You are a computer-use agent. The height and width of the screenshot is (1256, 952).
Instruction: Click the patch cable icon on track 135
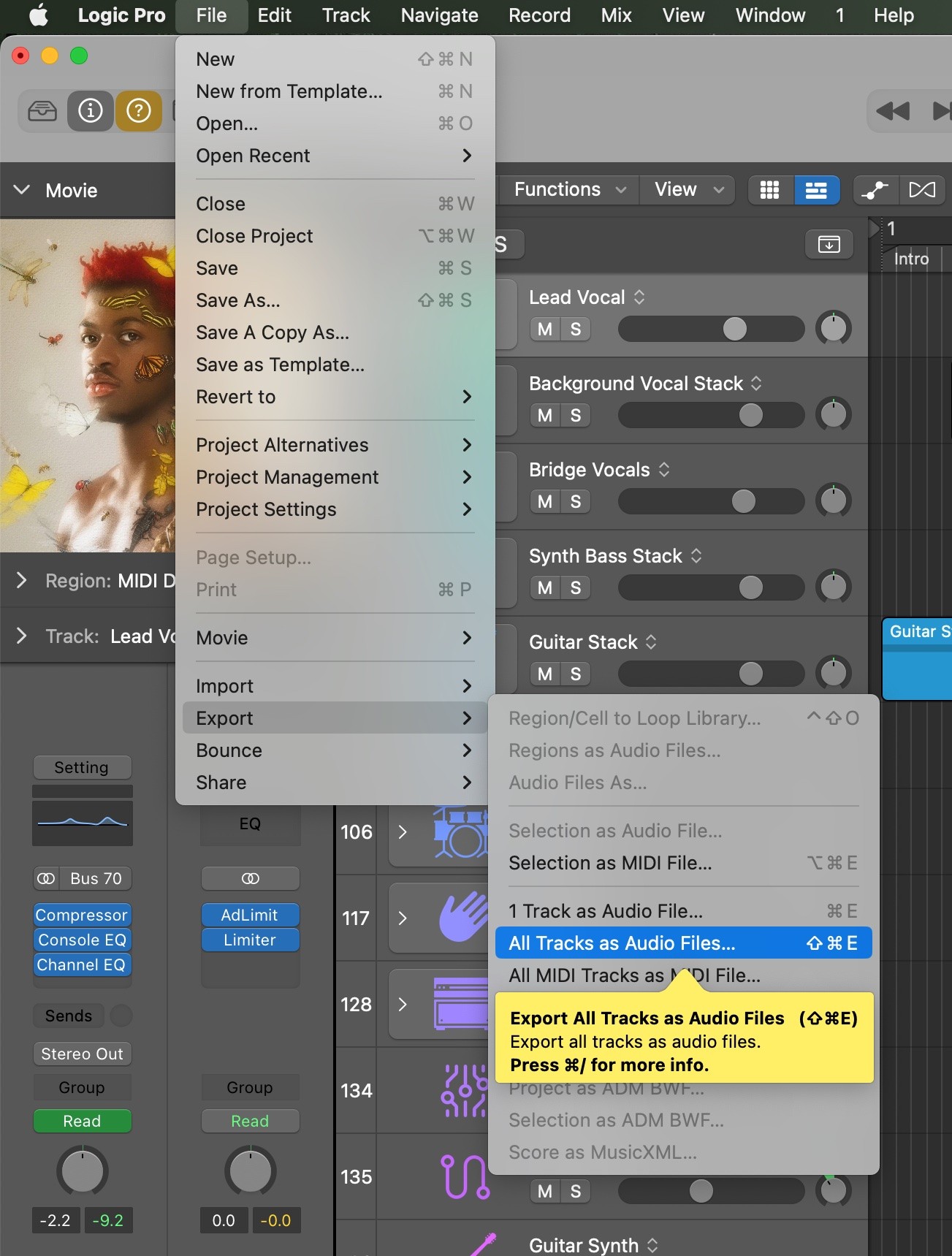click(465, 1176)
